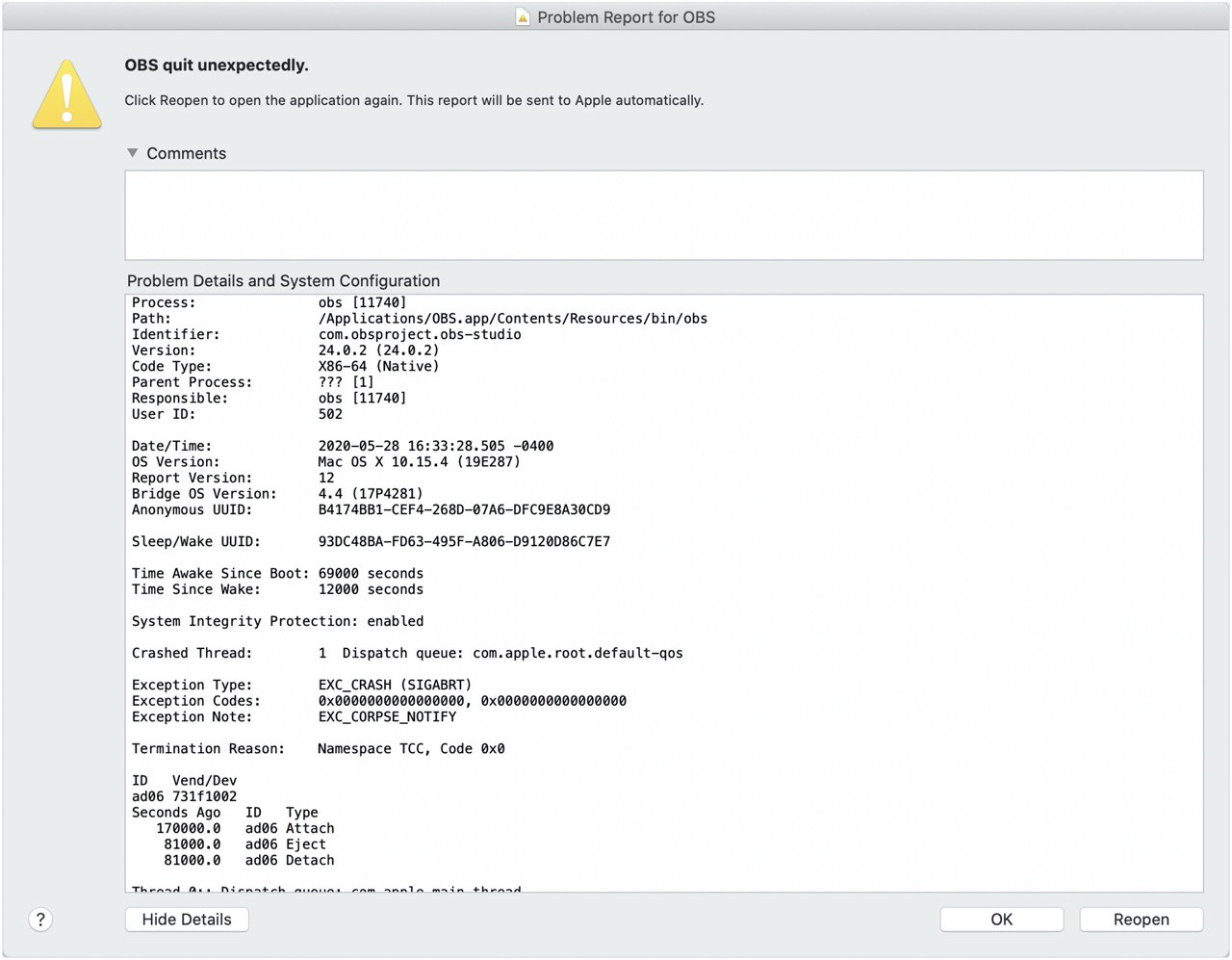This screenshot has height=960, width=1232.
Task: Click 'Time Awake Since Boot: 69000 seconds'
Action: [277, 573]
